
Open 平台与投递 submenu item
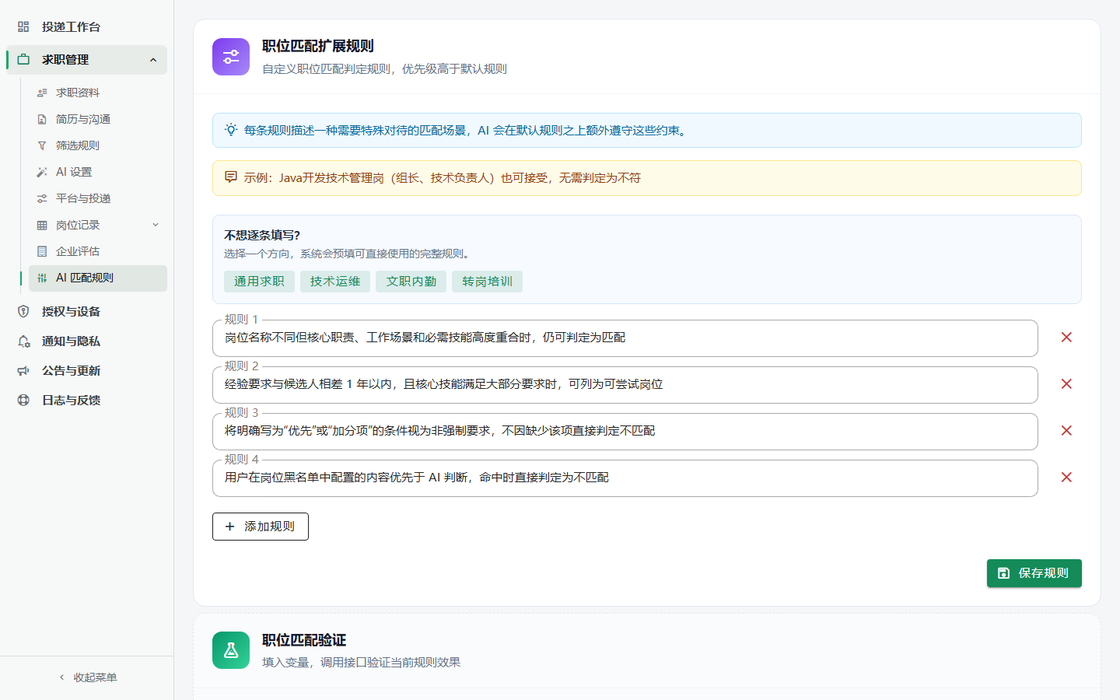(x=98, y=199)
